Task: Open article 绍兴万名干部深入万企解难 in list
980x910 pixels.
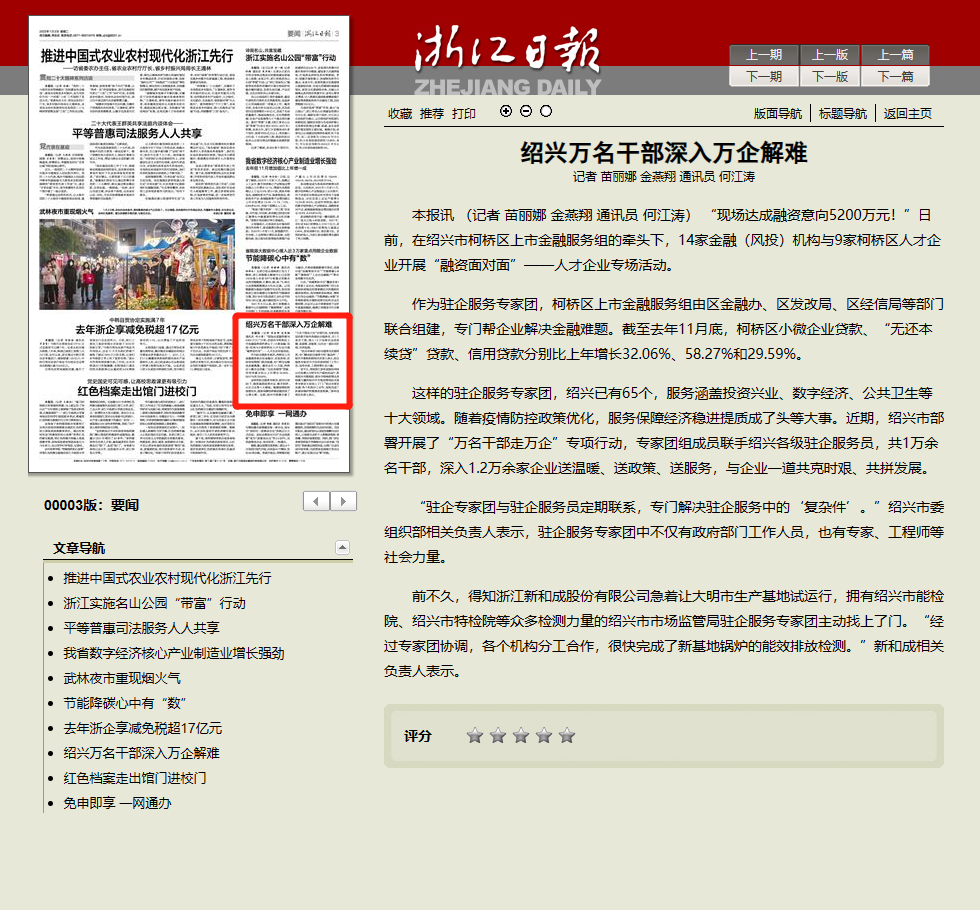Action: click(141, 753)
